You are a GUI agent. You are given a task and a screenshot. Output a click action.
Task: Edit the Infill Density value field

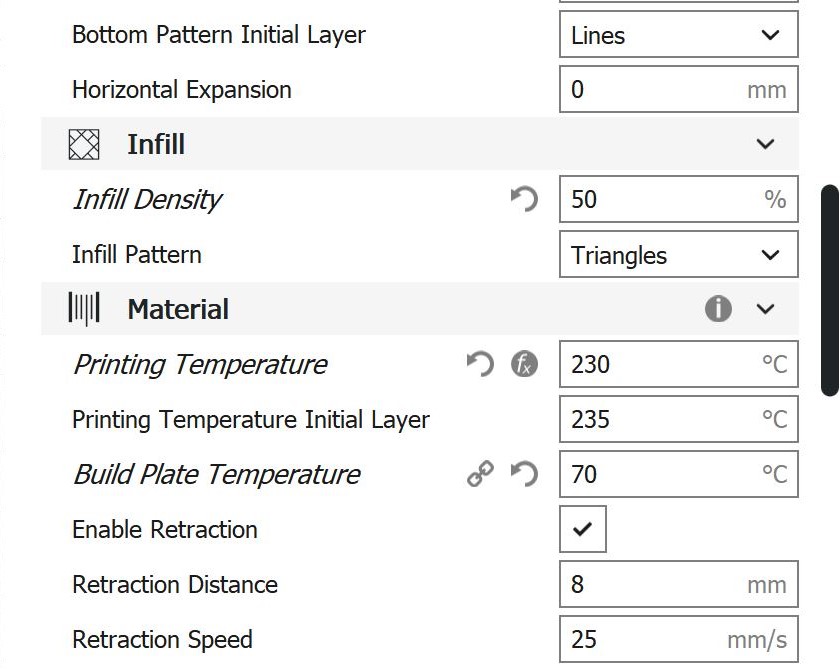[660, 199]
